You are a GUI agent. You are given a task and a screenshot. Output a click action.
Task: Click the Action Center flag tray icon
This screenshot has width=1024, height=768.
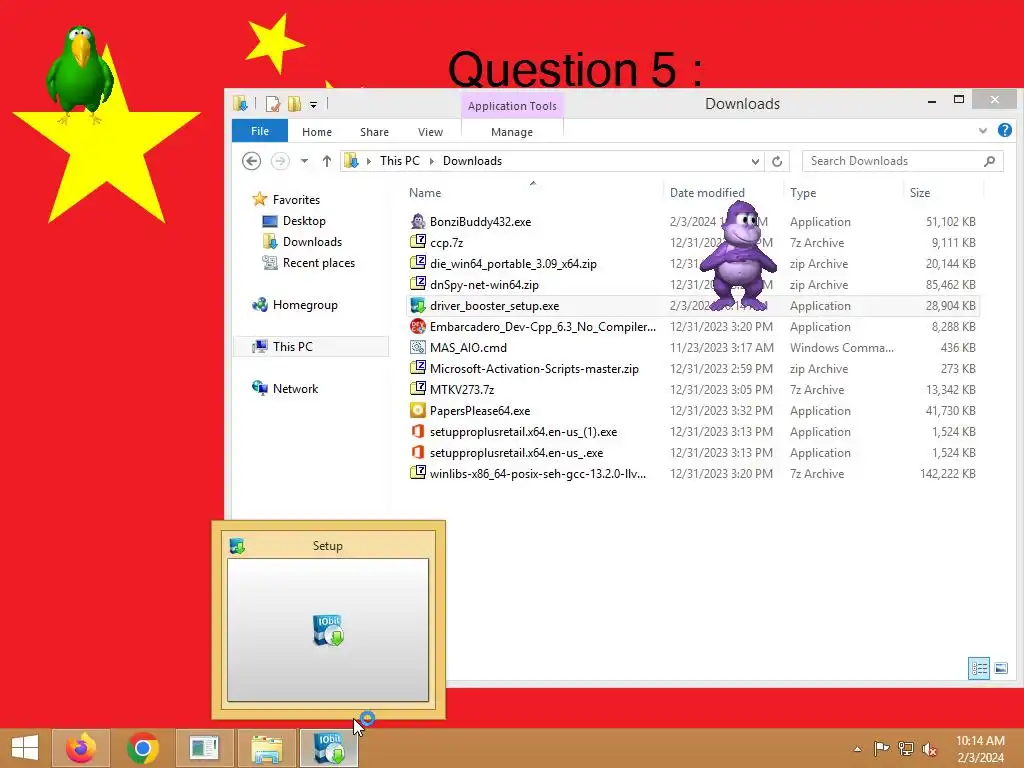(x=881, y=749)
